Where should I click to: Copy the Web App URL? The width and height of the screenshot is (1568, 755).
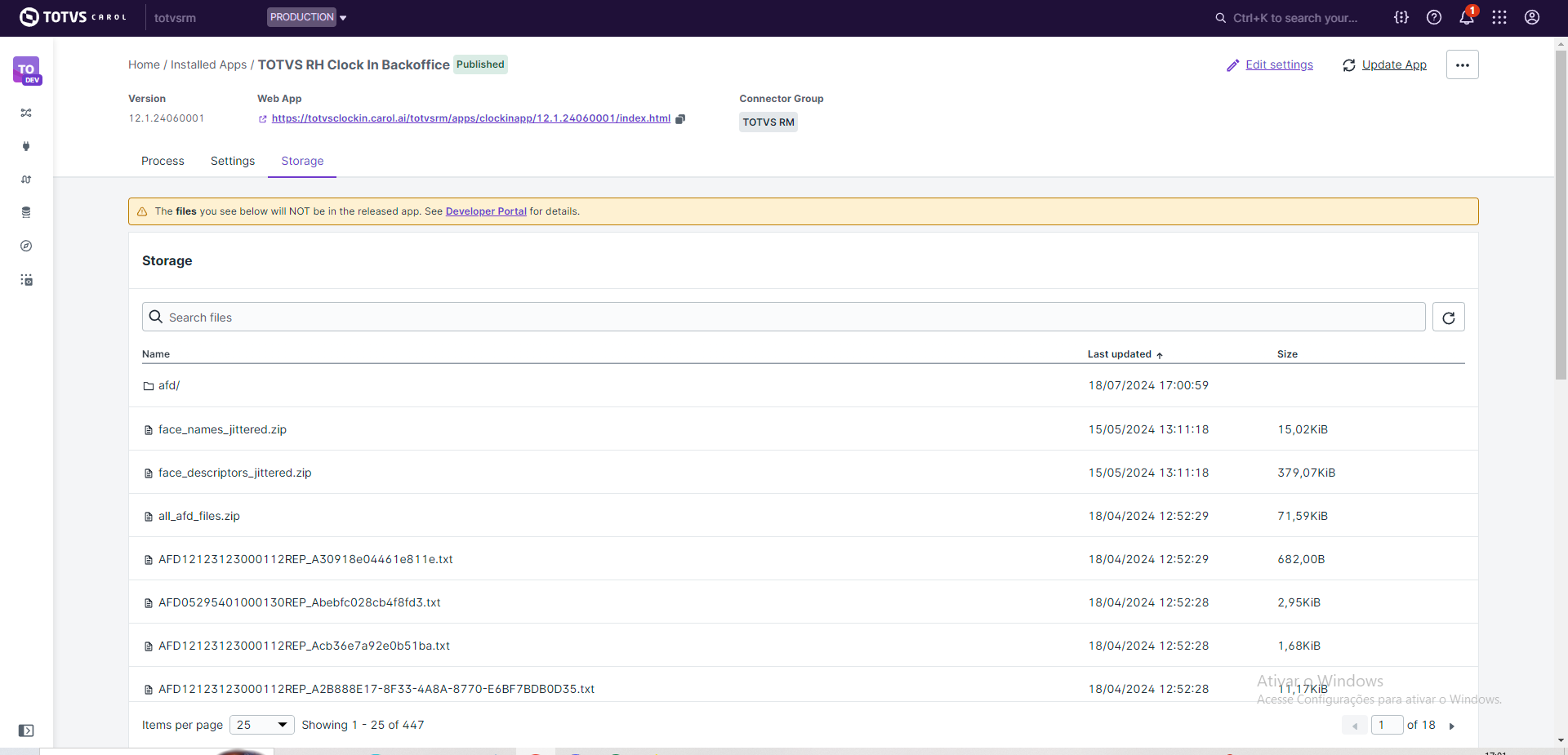680,118
